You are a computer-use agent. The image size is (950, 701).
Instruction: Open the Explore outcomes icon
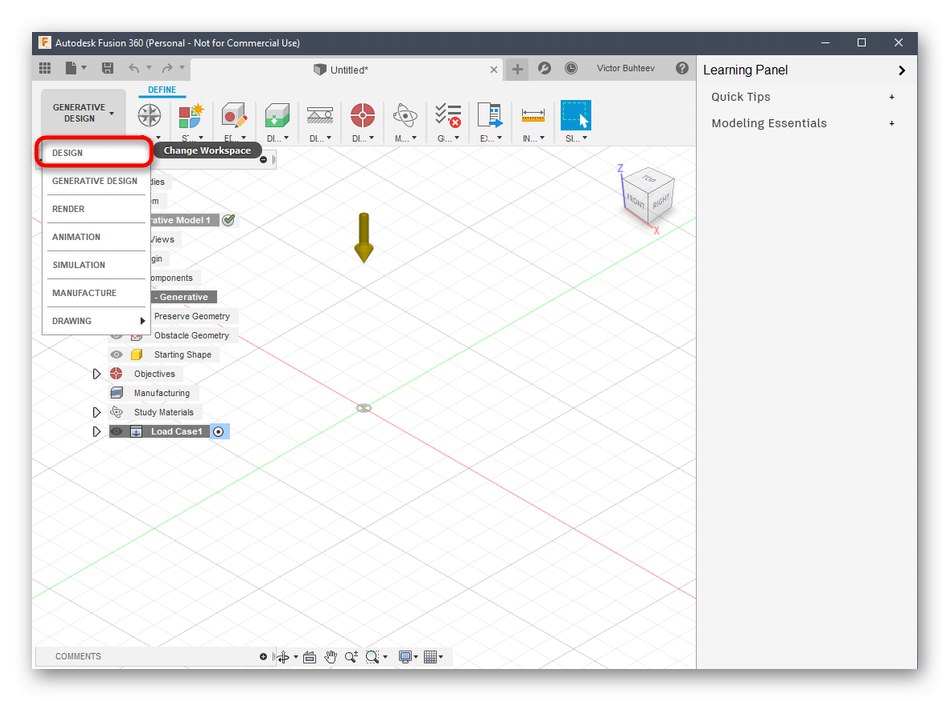pos(490,115)
